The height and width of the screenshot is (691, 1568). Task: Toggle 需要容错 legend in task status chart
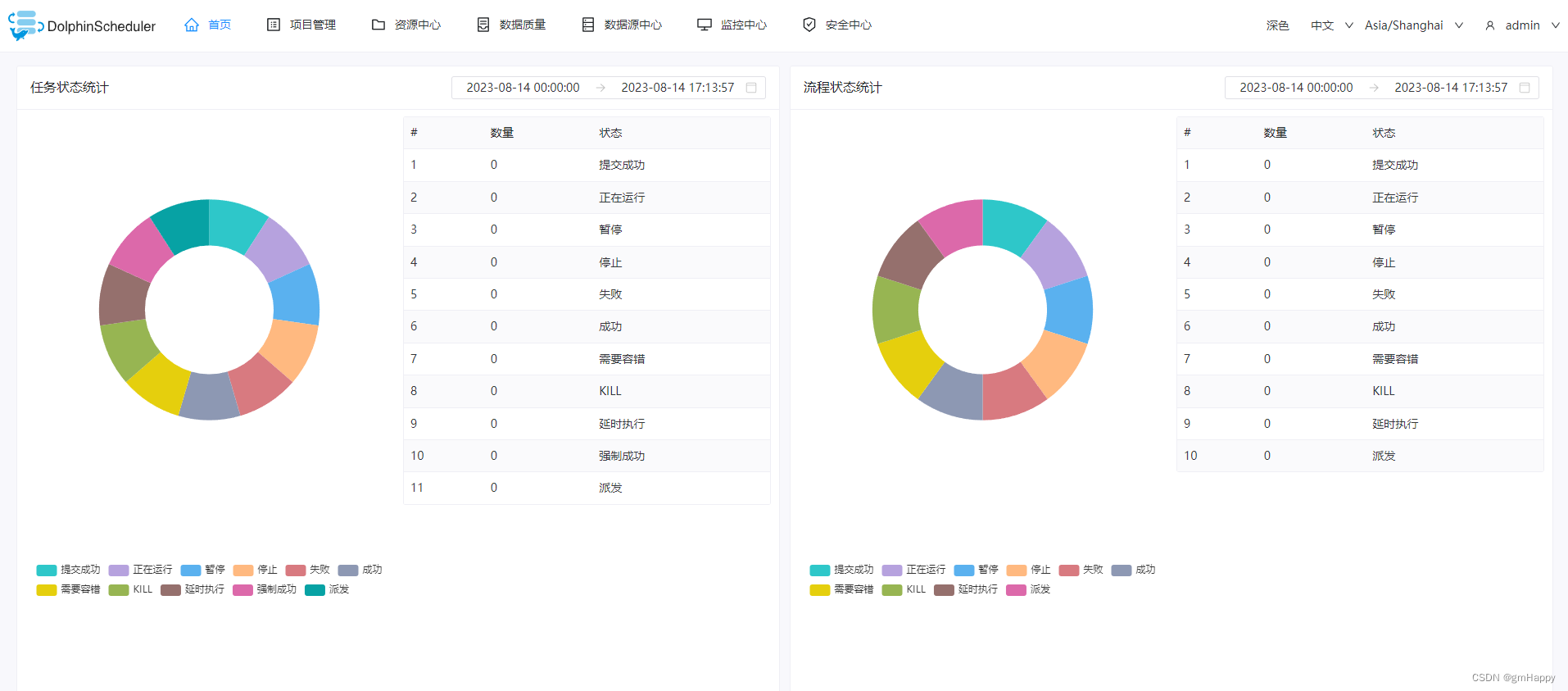click(x=68, y=589)
